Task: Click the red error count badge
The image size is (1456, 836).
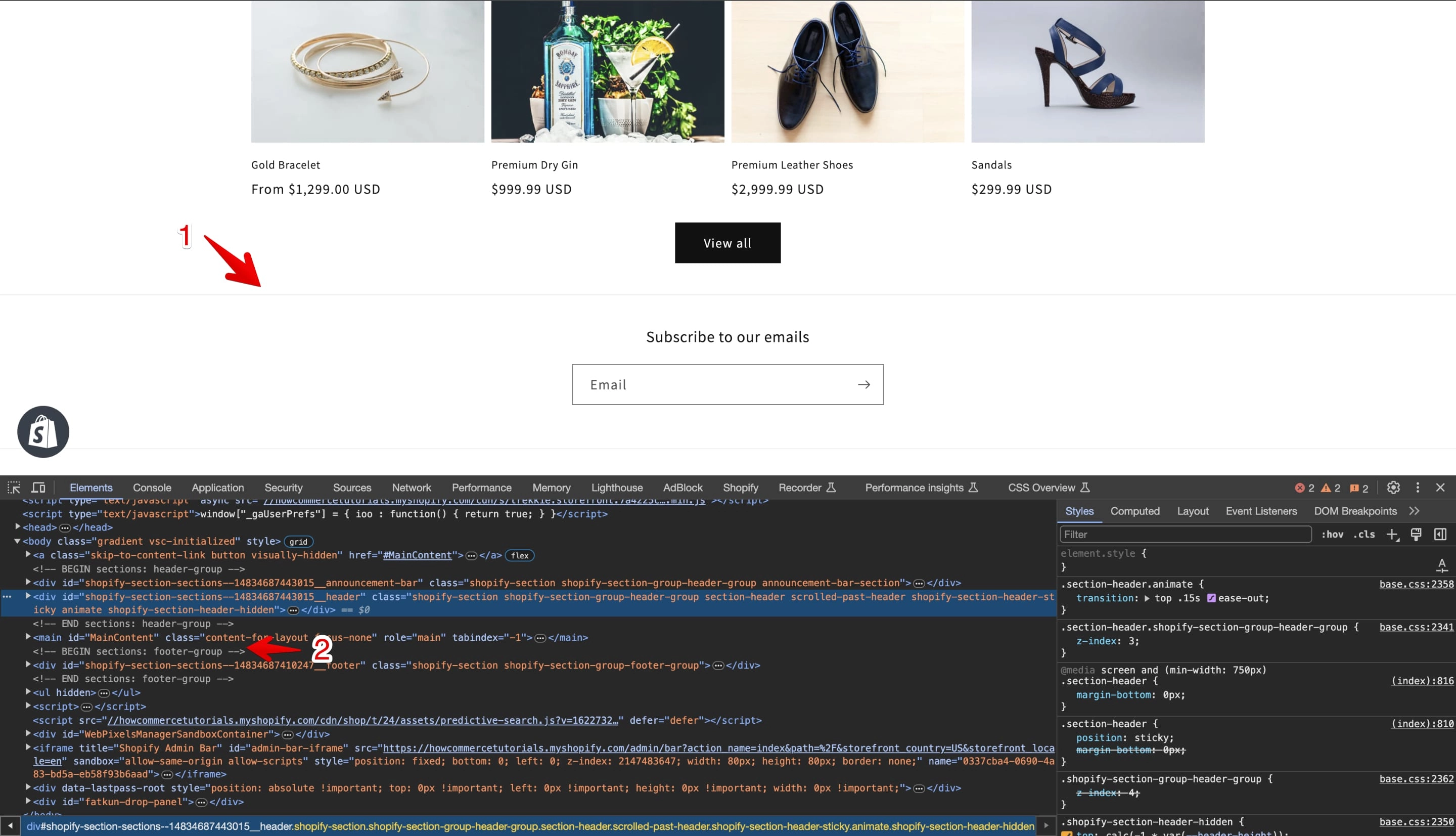Action: 1304,488
